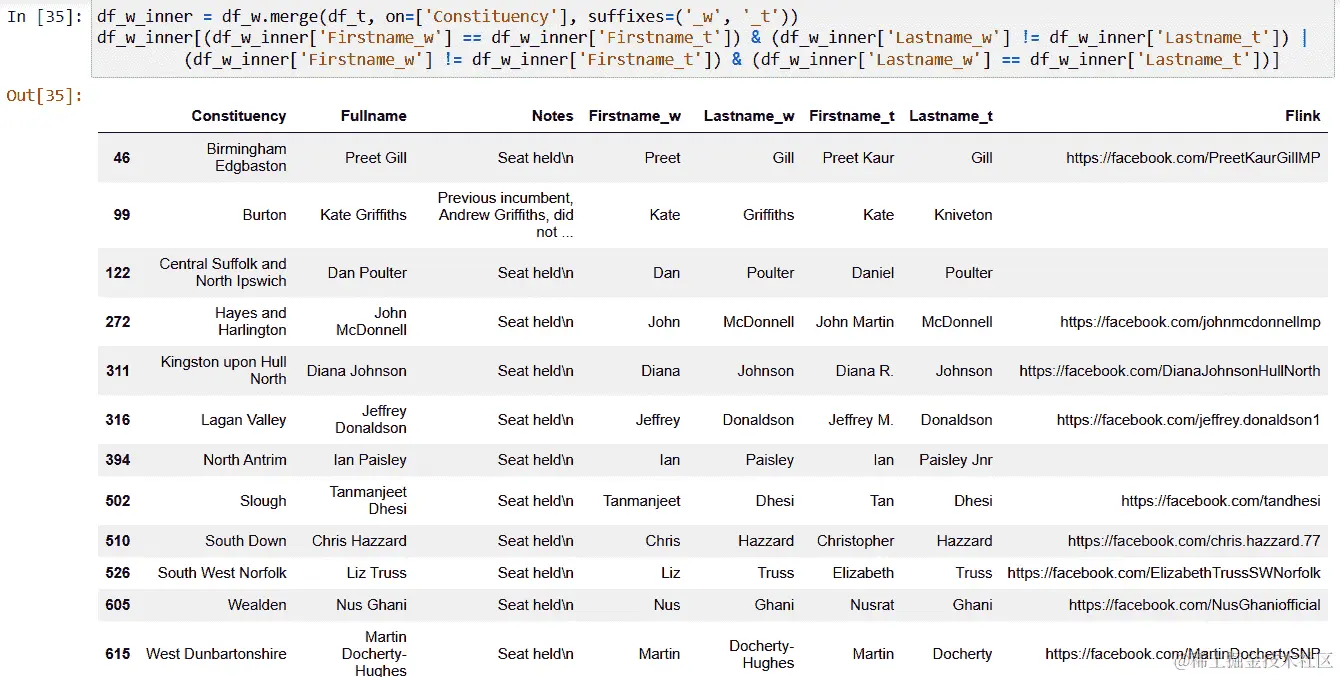Click the North Antrim cell
The image size is (1340, 677).
245,460
